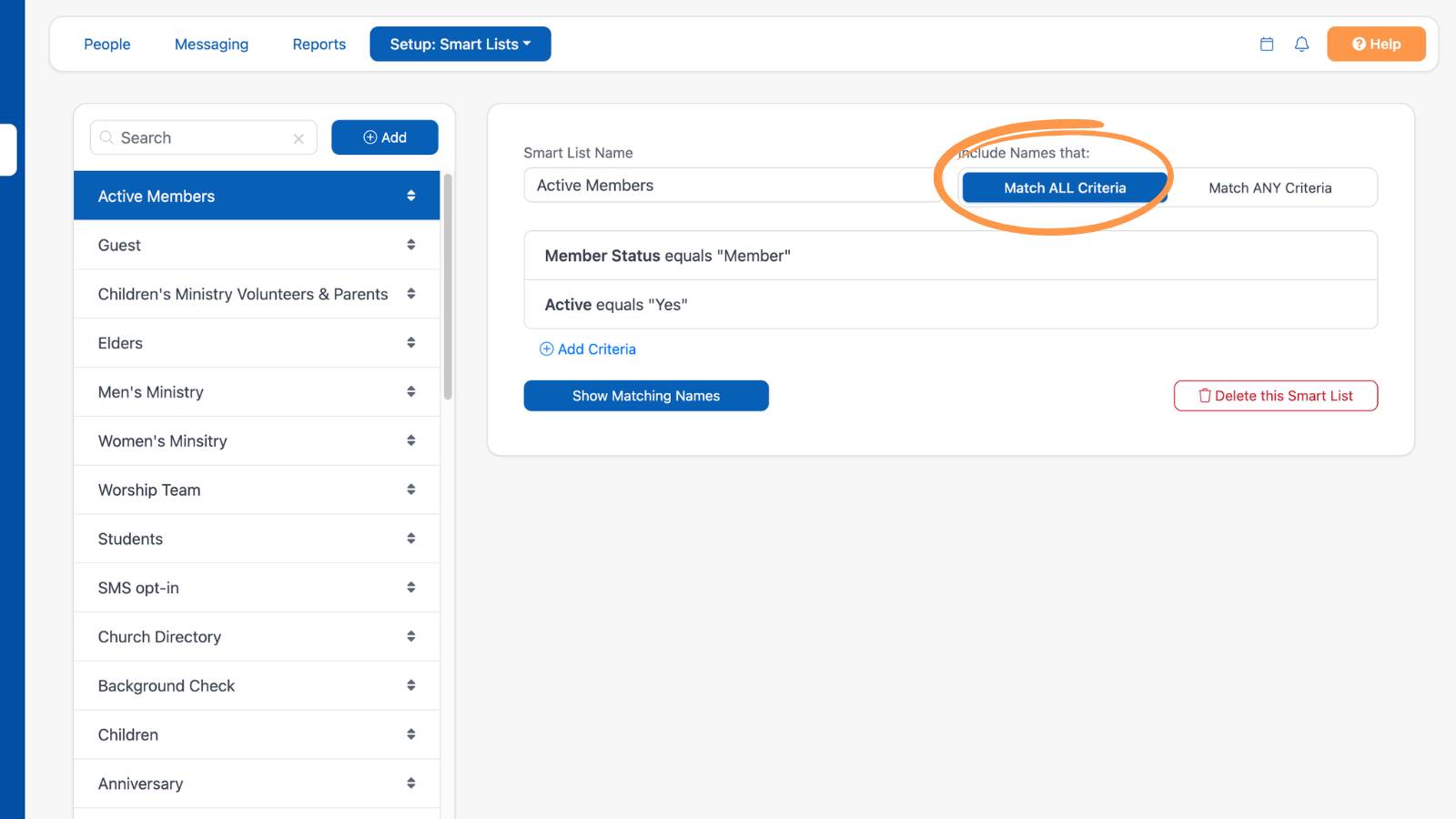This screenshot has width=1456, height=819.
Task: Reorder handle for Anniversary list
Action: (x=411, y=784)
